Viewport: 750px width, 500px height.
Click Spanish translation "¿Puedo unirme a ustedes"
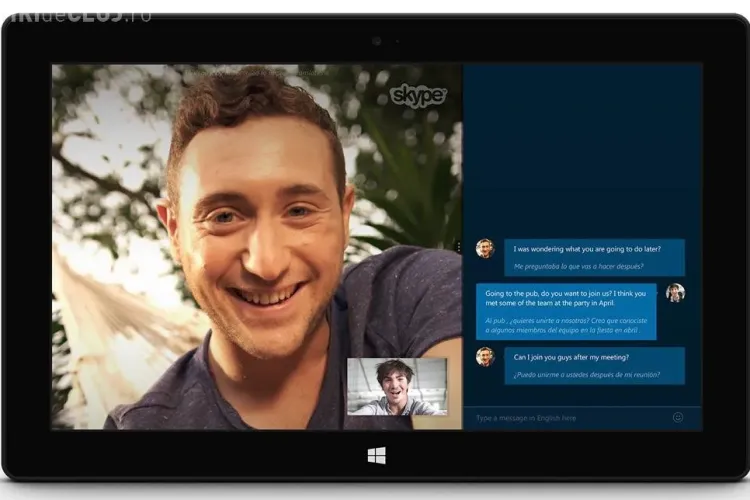click(586, 375)
